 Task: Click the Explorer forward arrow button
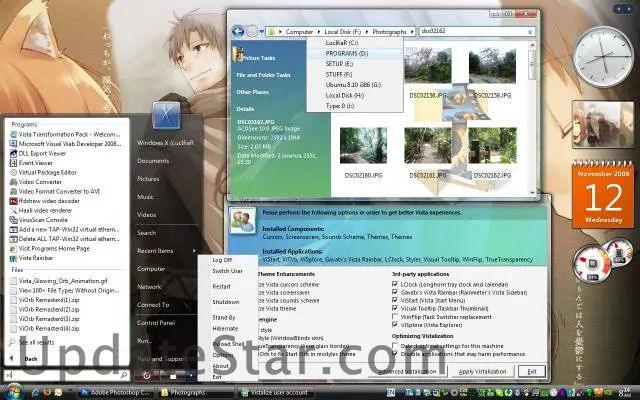click(252, 31)
